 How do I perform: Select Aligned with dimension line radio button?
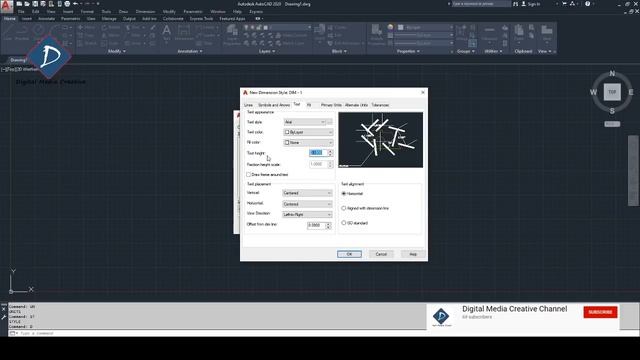(344, 208)
